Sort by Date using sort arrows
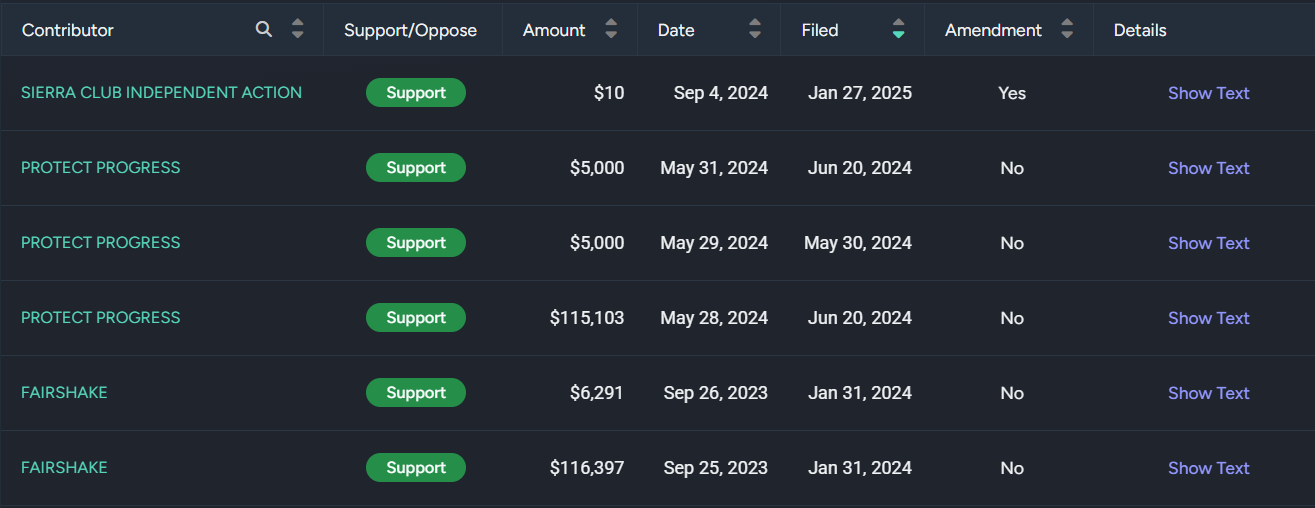Screen dimensions: 1315x508 pyautogui.click(x=755, y=30)
